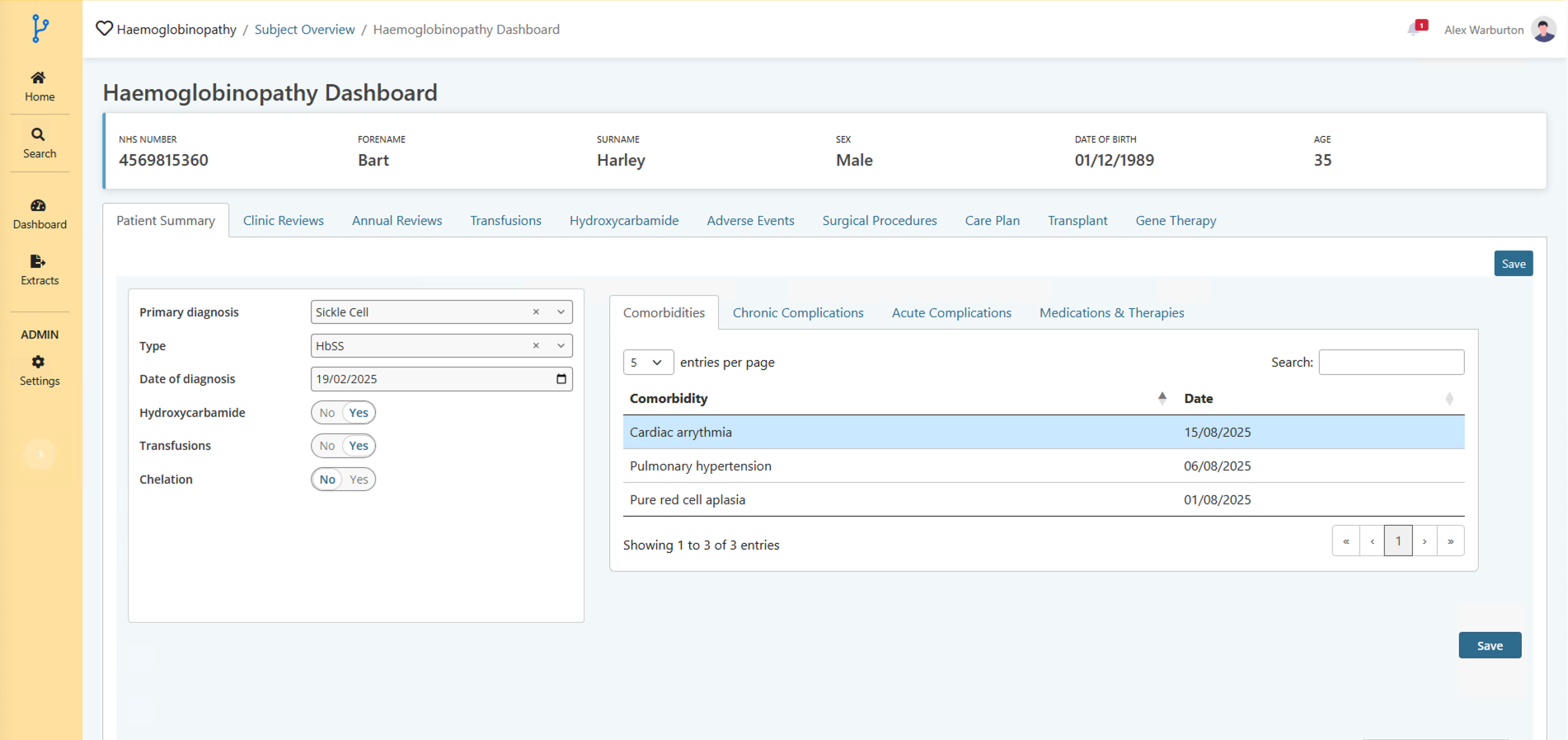Clear the Sickle Cell primary diagnosis selection
Screen dimensions: 1568x740
click(536, 312)
